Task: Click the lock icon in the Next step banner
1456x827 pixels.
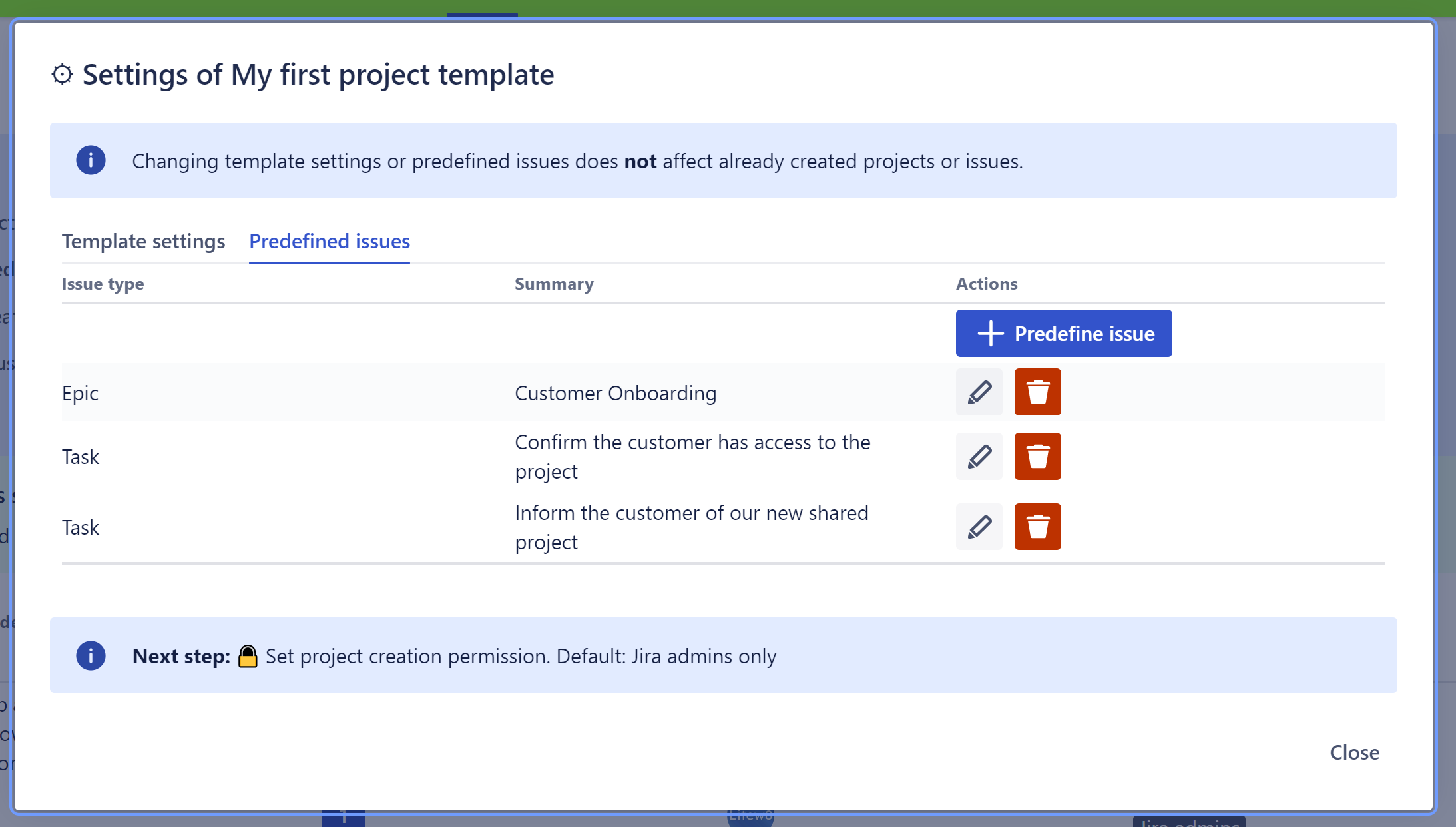Action: tap(247, 656)
